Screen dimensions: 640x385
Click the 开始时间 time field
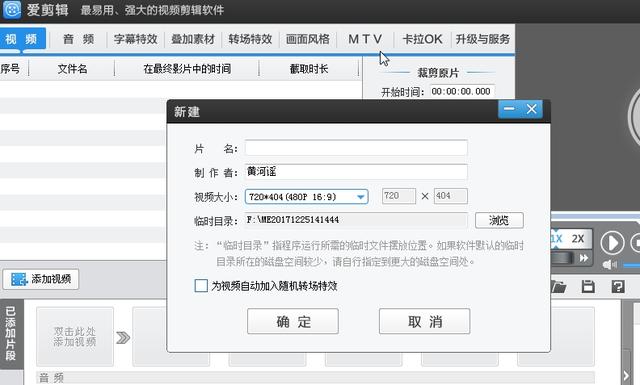[462, 91]
